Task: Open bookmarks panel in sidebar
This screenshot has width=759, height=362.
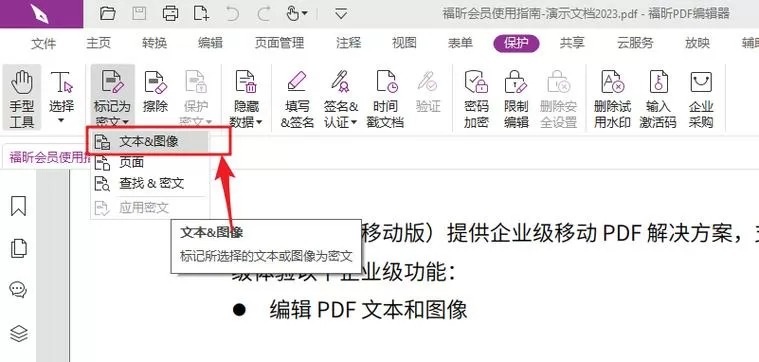Action: (x=18, y=206)
